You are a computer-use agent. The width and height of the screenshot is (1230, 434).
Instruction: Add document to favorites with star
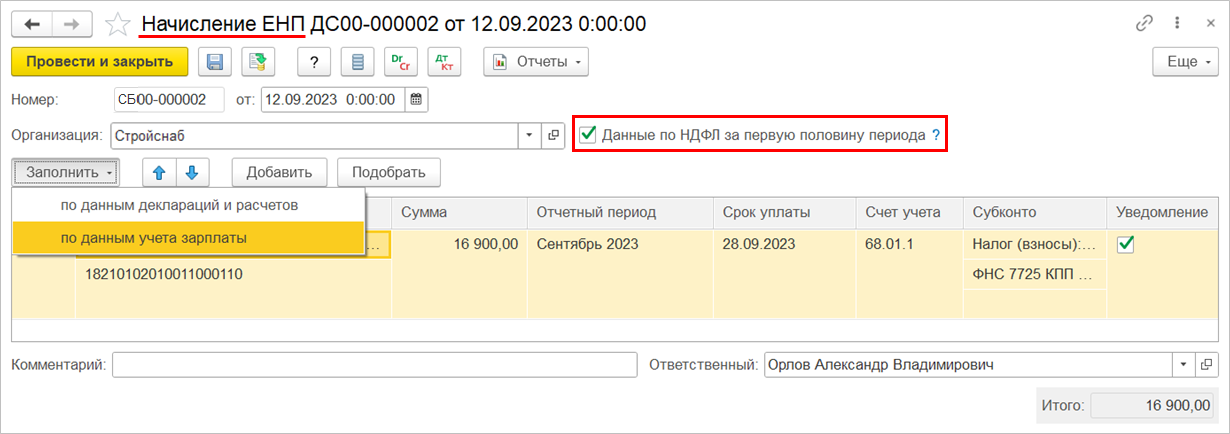tap(118, 23)
